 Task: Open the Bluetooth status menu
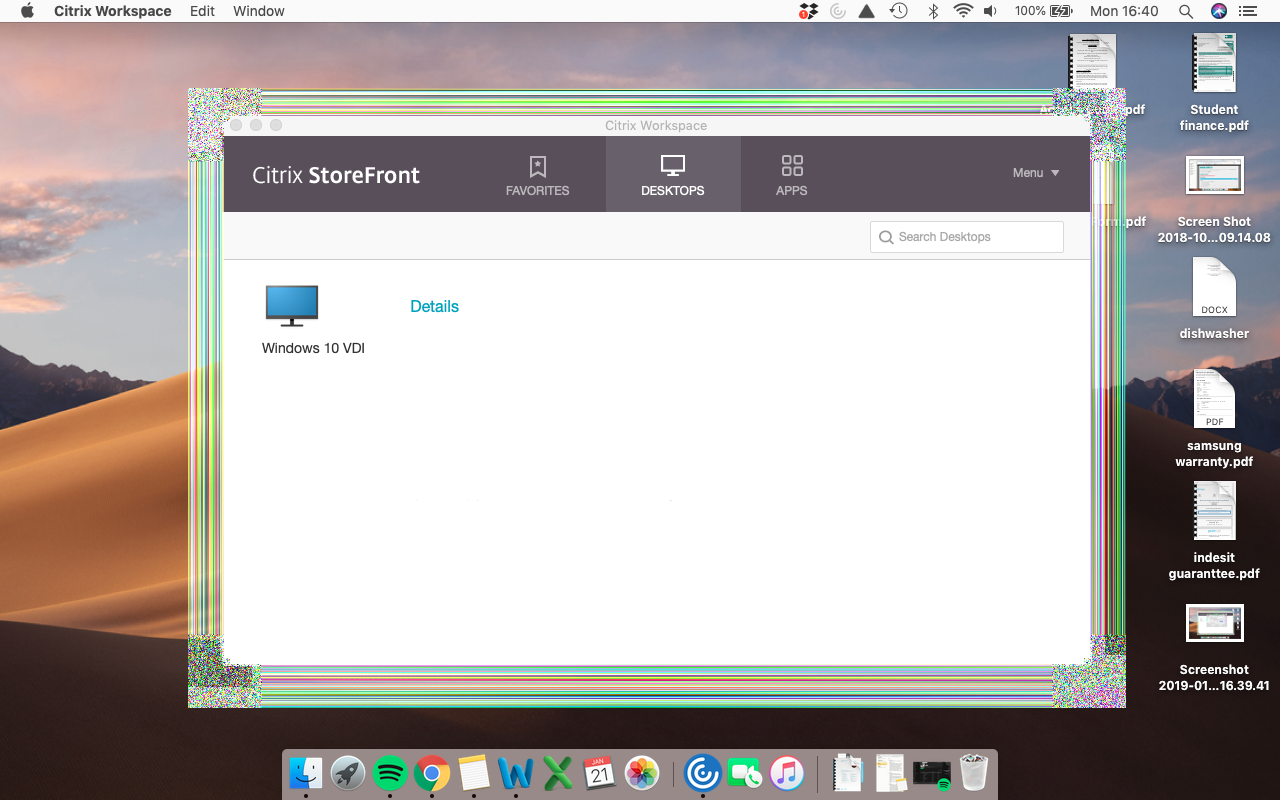933,11
